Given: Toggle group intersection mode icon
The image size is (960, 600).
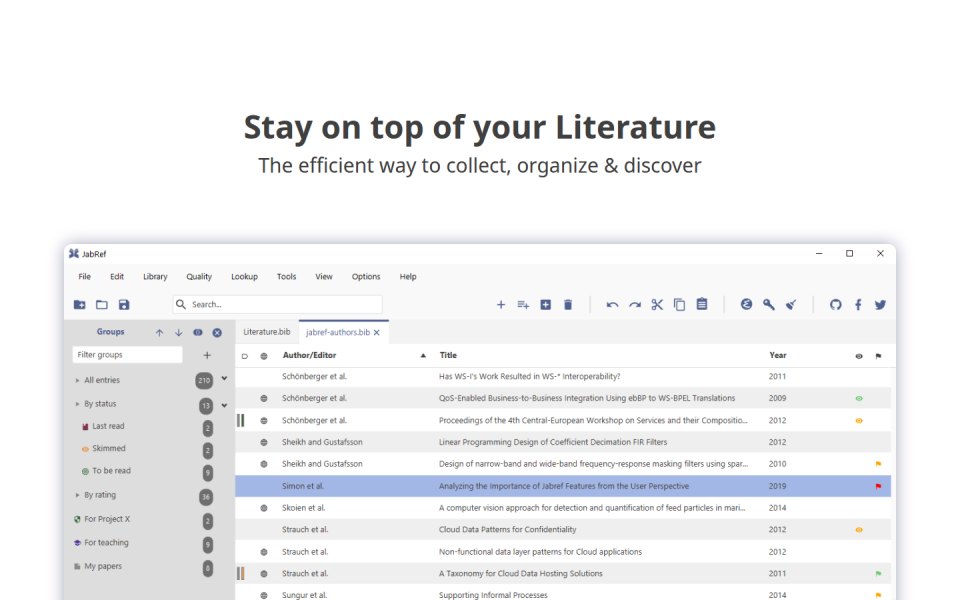Looking at the screenshot, I should 198,332.
